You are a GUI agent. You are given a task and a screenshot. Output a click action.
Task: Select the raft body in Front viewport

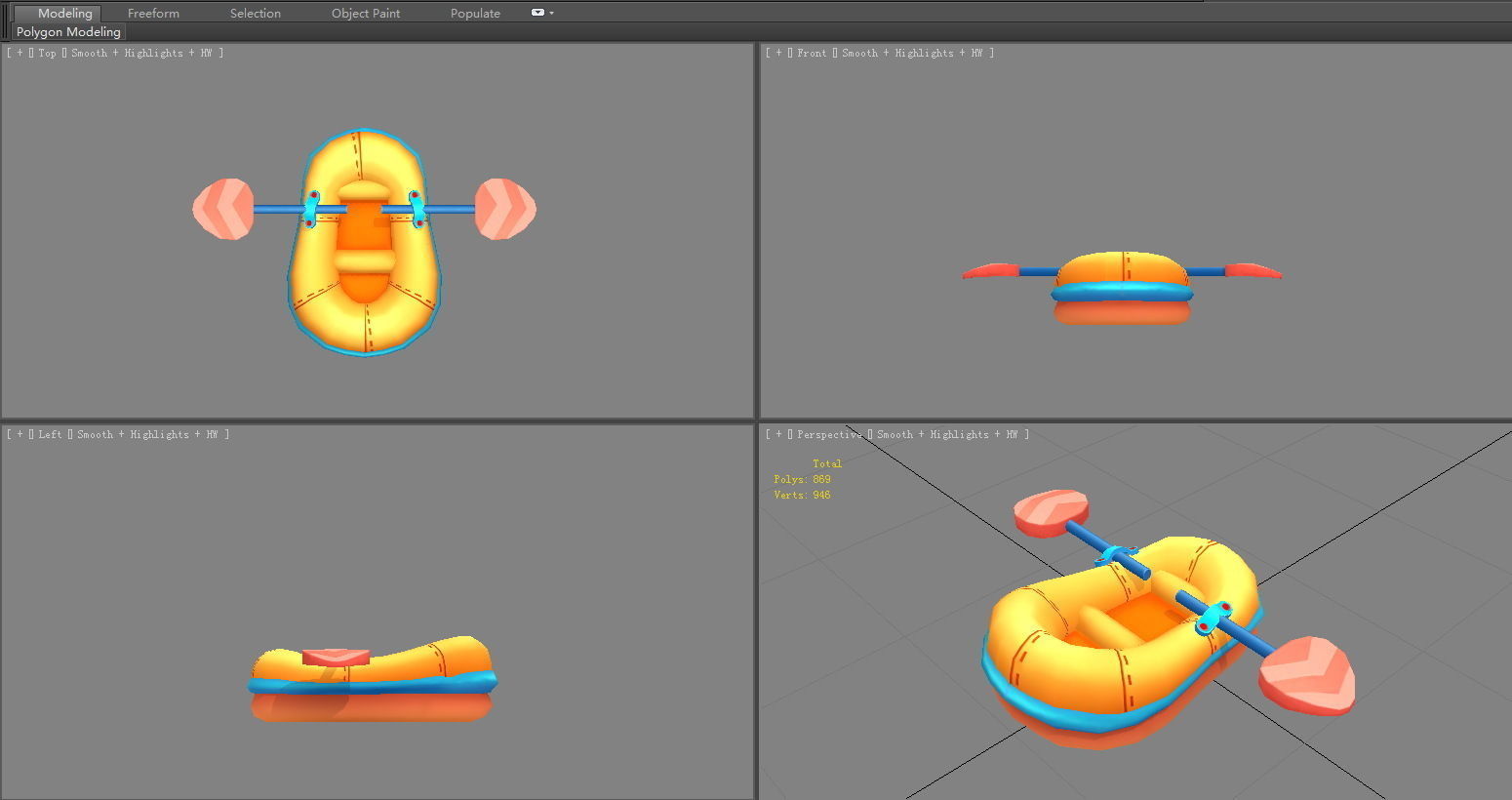1122,289
